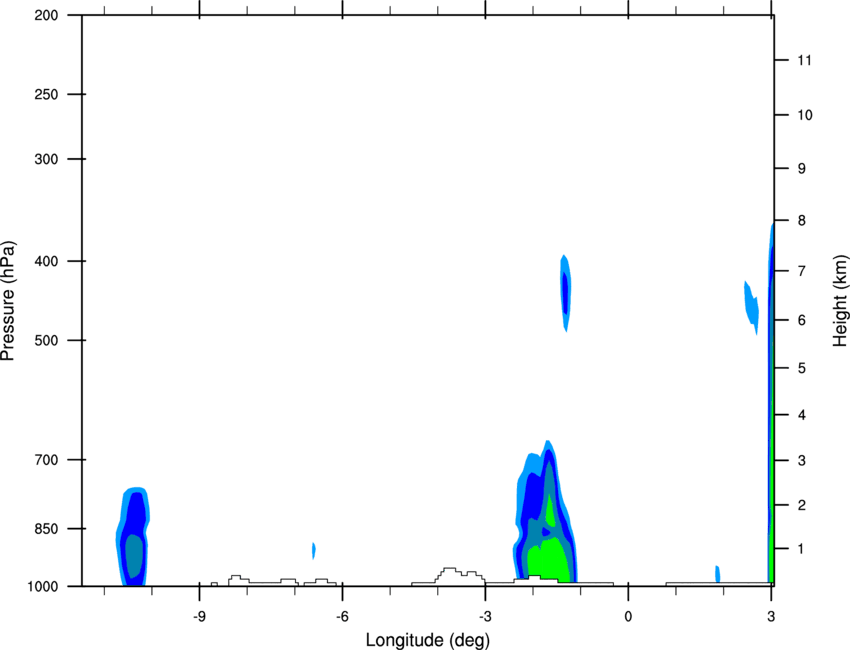This screenshot has height=650, width=850.
Task: Click the 11 km height label
Action: 804,60
